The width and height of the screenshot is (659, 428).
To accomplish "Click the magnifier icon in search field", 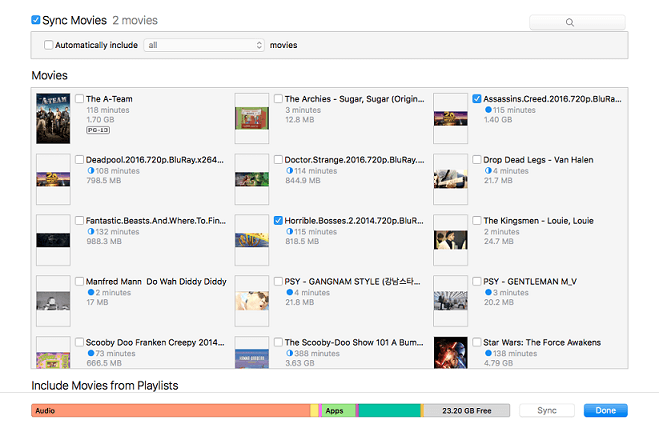I will (x=570, y=22).
